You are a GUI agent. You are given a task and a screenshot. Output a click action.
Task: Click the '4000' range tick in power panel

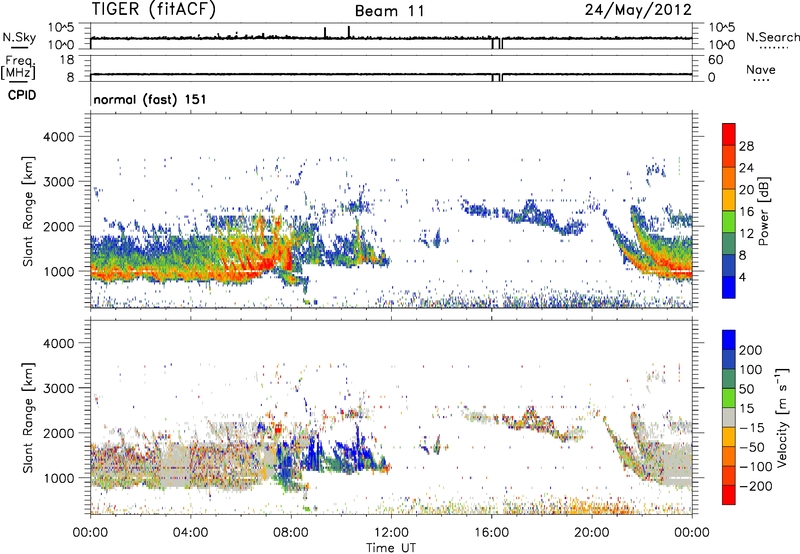coord(59,137)
